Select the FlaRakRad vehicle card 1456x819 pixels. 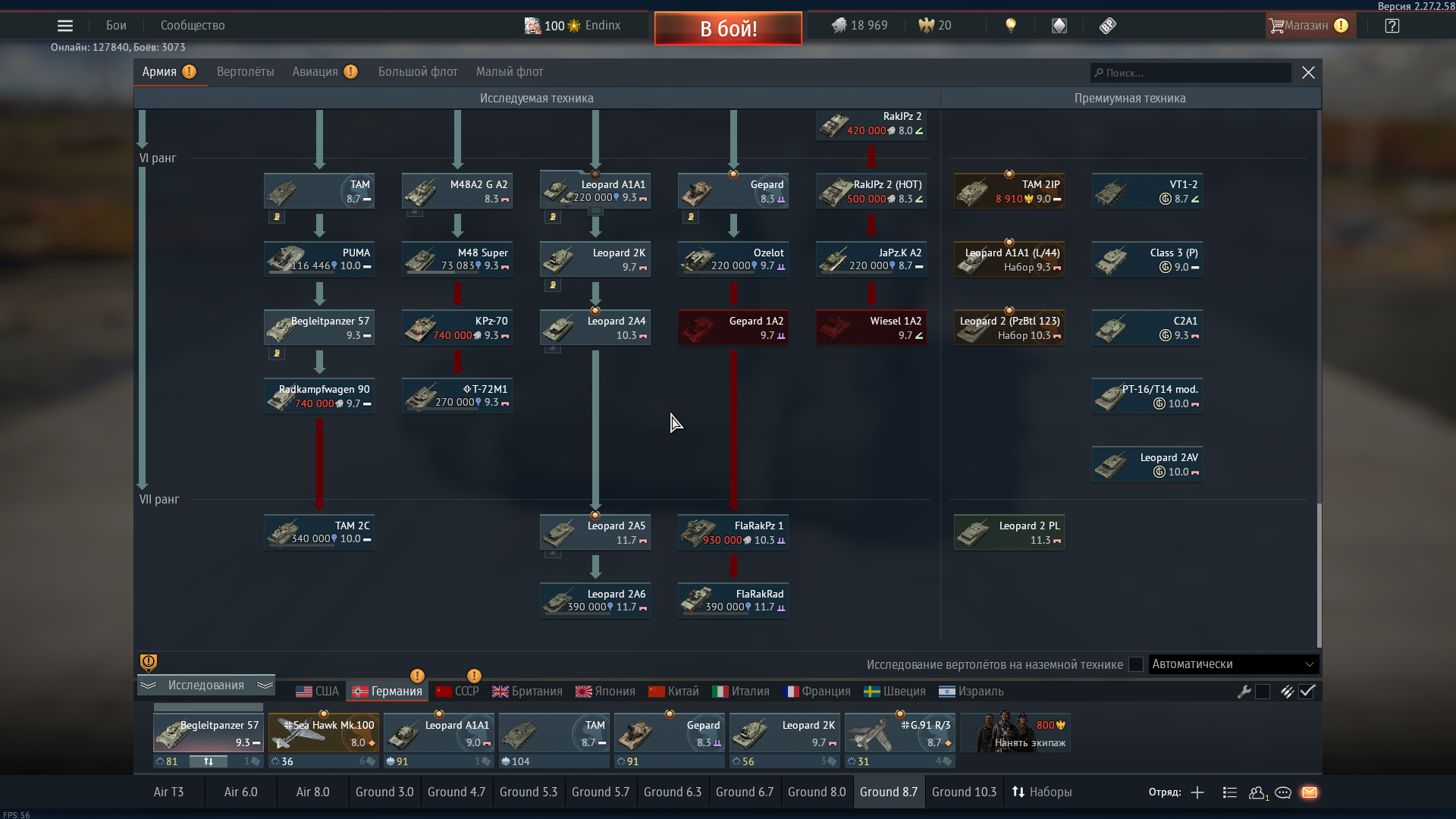click(x=733, y=600)
